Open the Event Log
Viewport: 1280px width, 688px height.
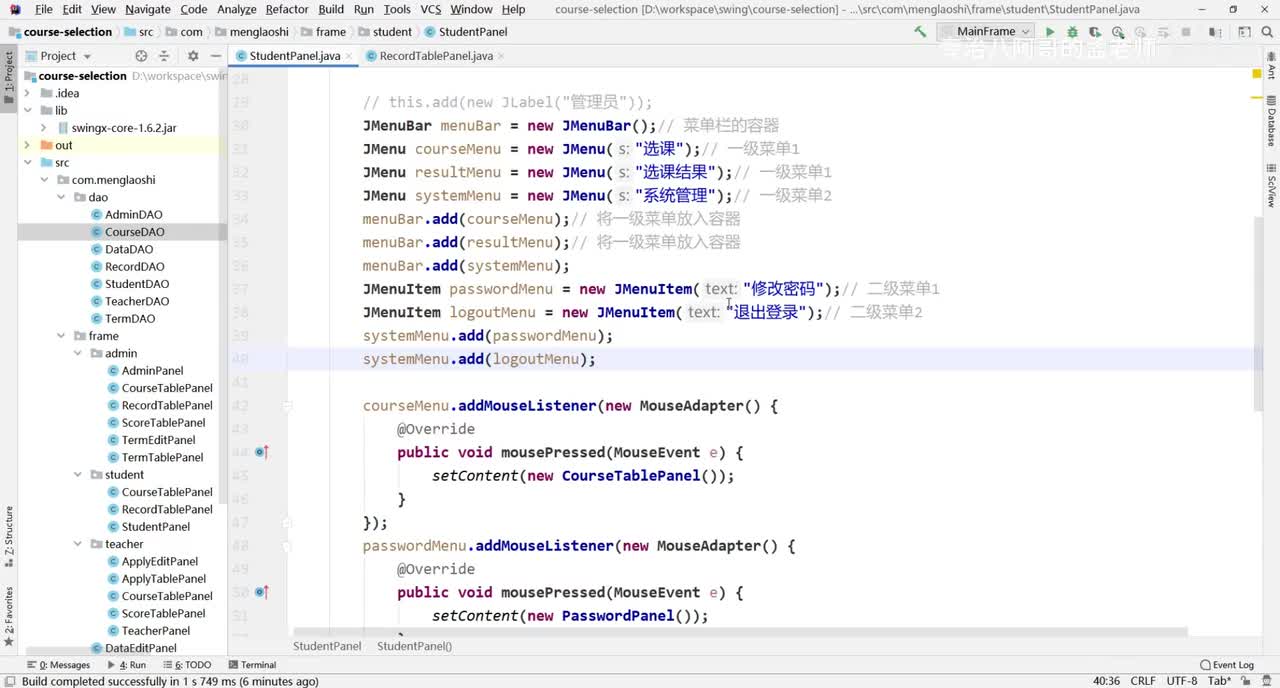(x=1227, y=664)
